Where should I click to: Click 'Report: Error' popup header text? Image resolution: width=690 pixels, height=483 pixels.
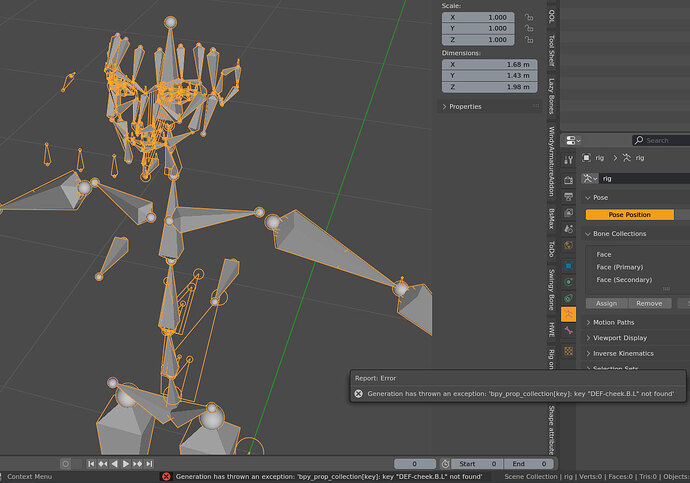click(x=375, y=378)
